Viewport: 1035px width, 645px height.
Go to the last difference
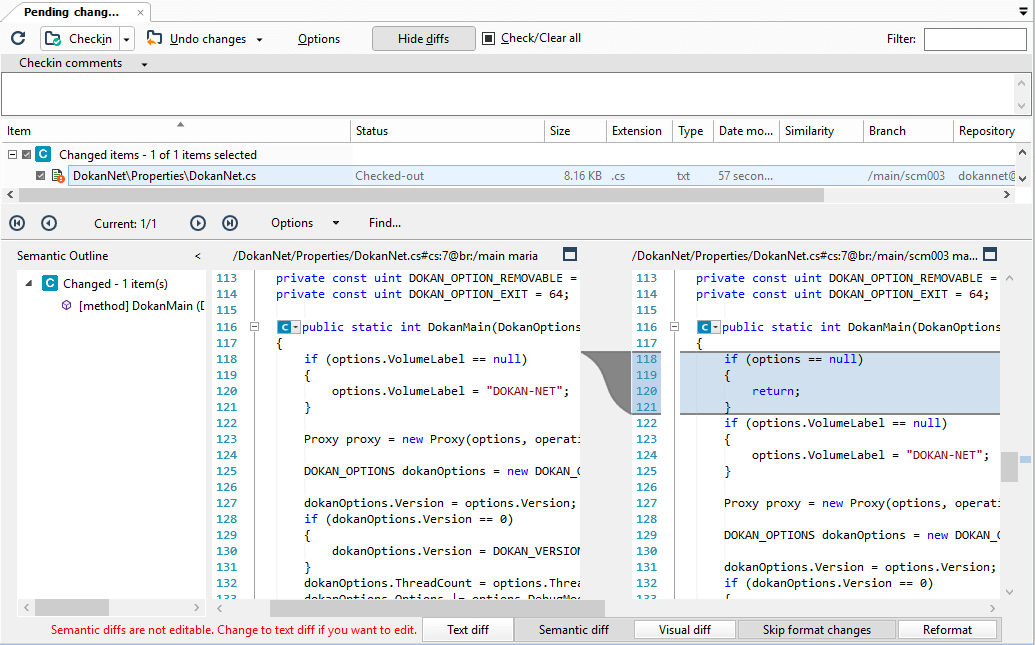(x=230, y=223)
